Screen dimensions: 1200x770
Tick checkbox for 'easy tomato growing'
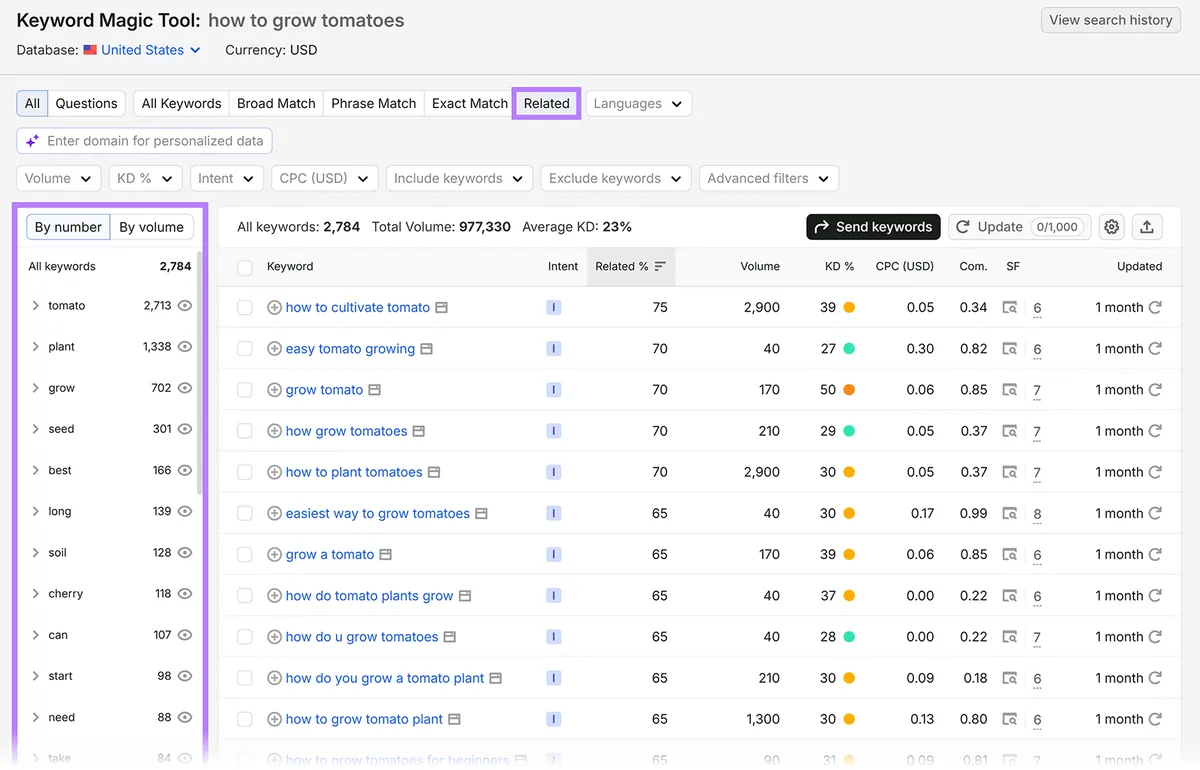point(245,349)
